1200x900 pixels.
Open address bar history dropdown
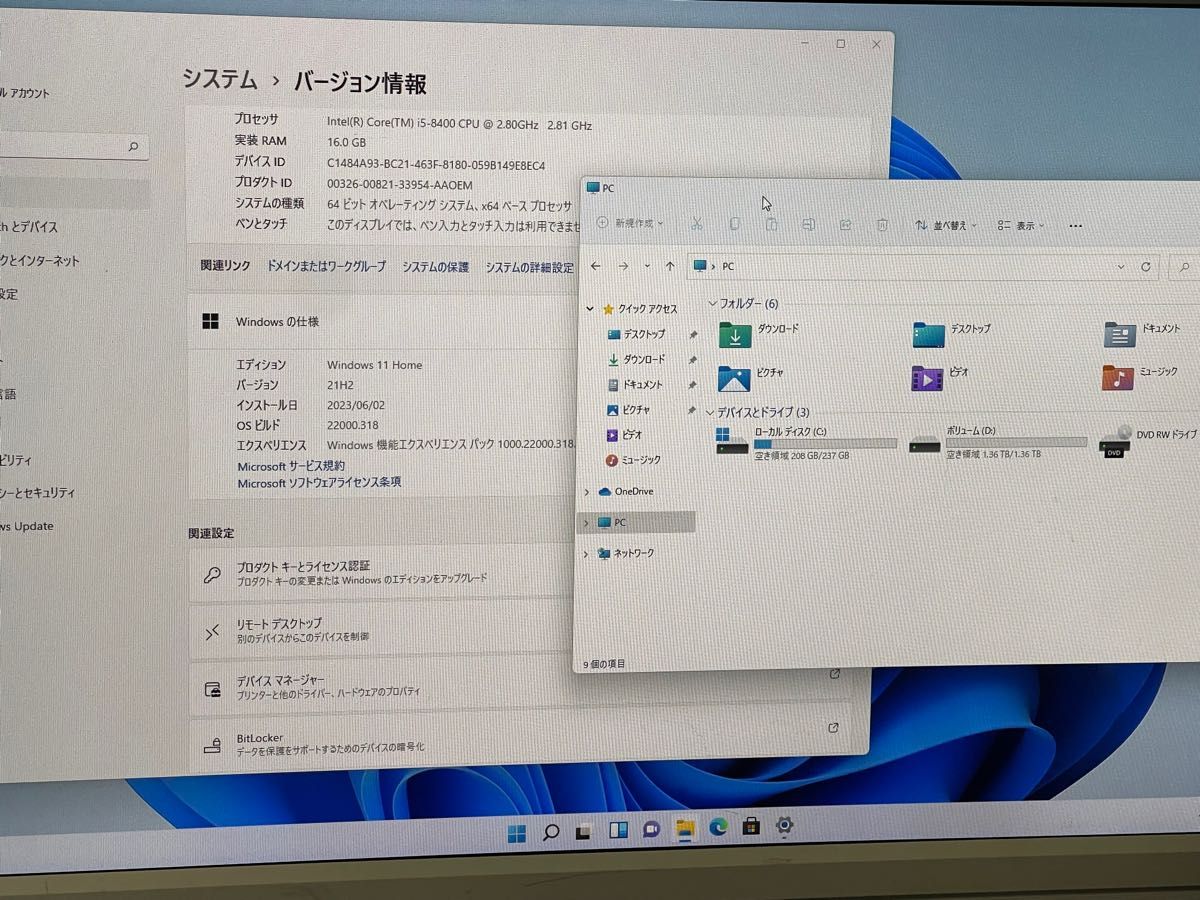click(x=1121, y=267)
